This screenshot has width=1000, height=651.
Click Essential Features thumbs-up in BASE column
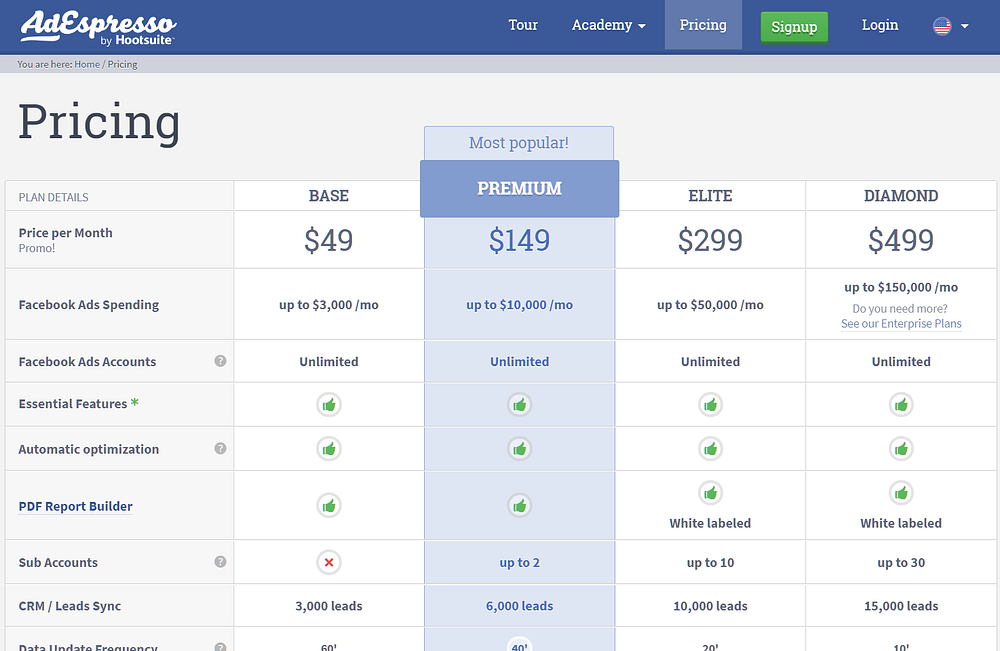pyautogui.click(x=328, y=405)
